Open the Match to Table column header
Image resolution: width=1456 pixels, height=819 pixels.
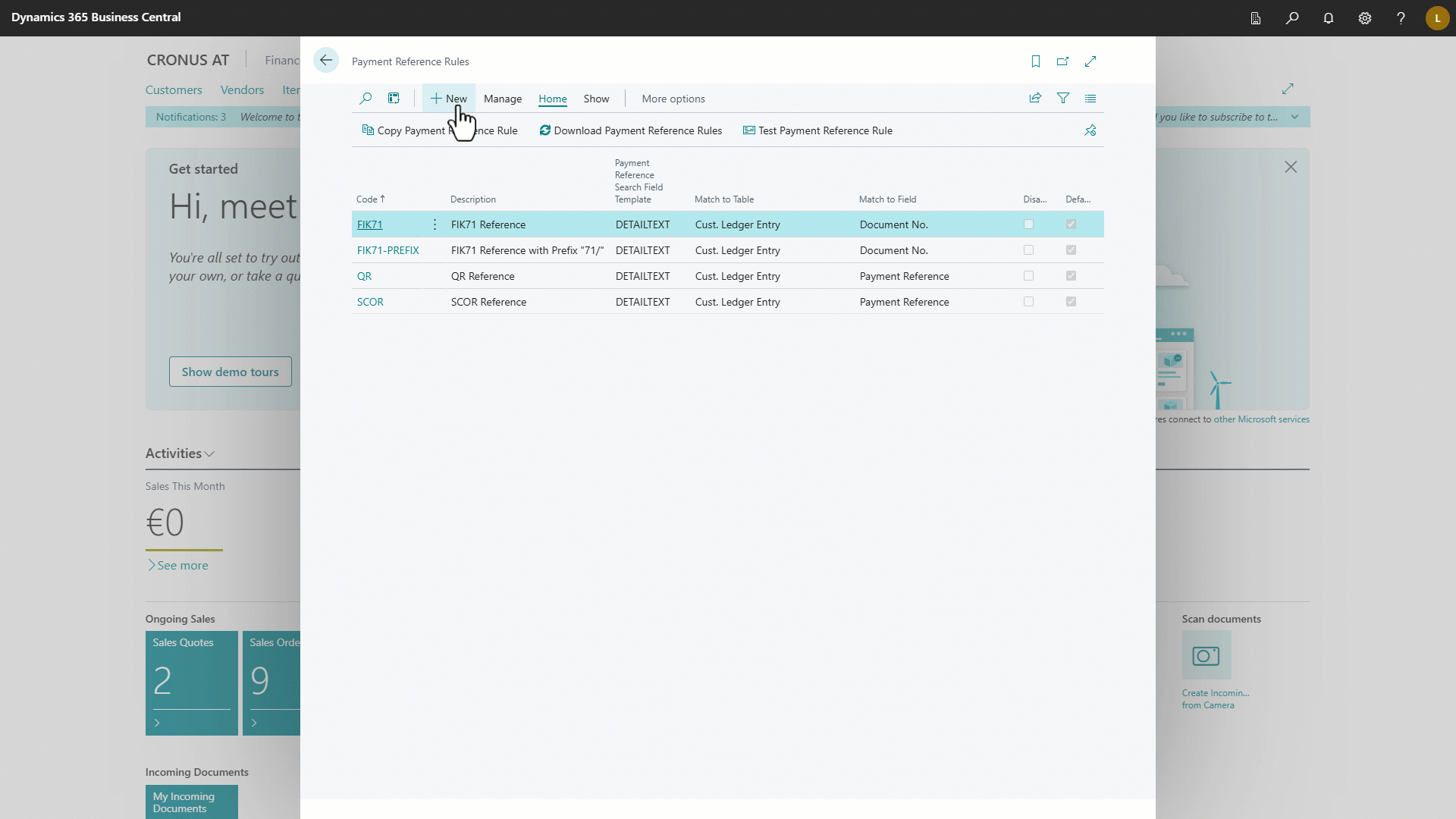coord(724,199)
